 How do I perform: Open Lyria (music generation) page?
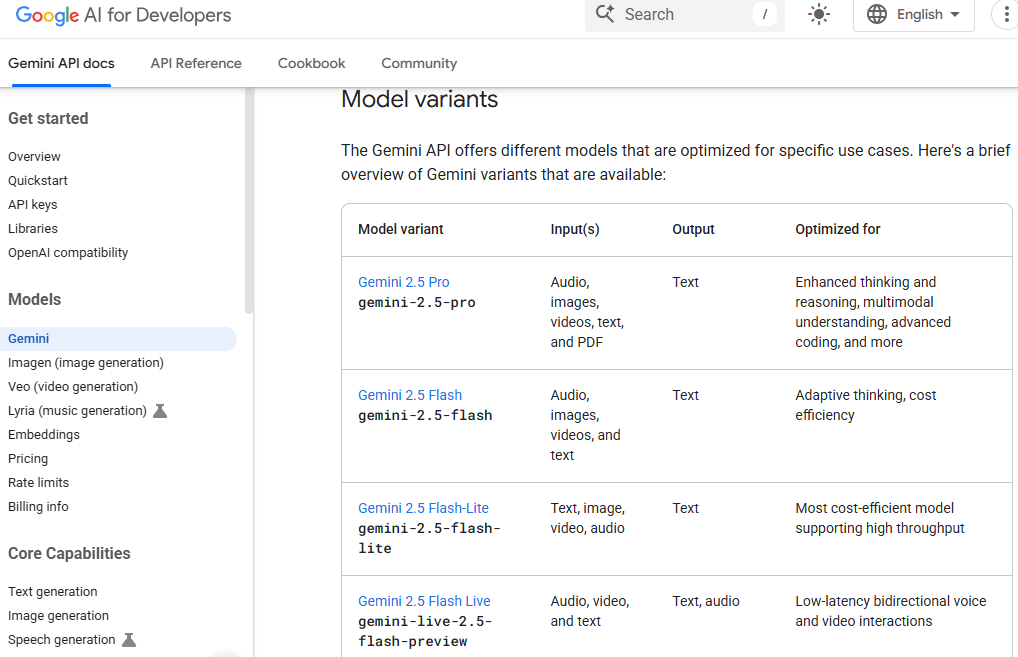coord(77,411)
